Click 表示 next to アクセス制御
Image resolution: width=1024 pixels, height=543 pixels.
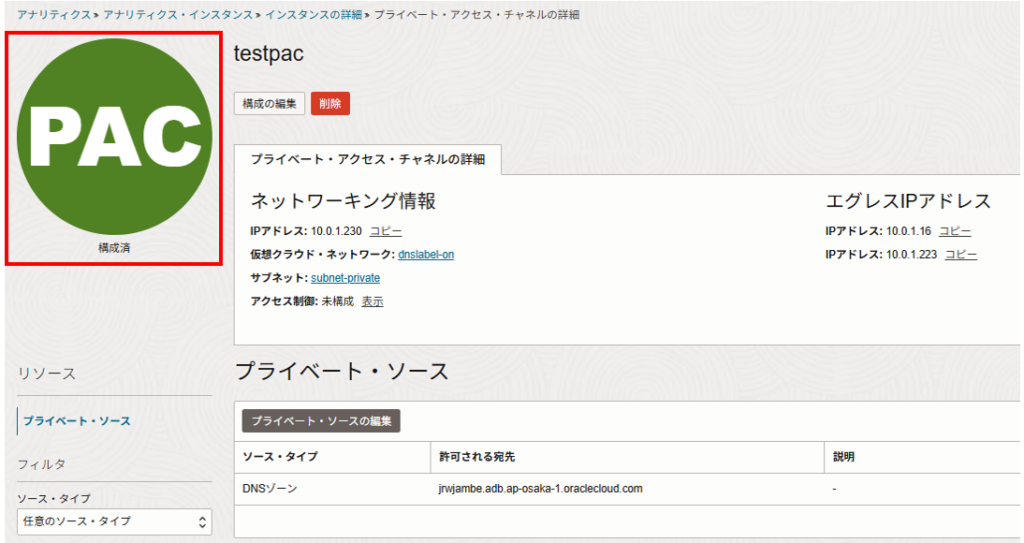(x=372, y=301)
